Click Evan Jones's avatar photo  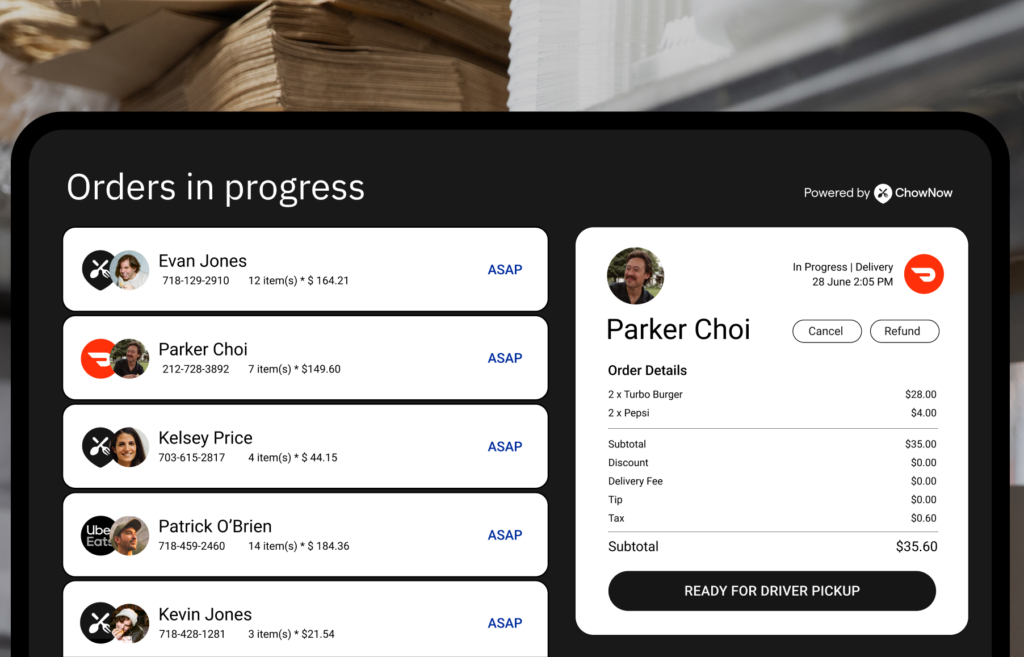click(x=129, y=270)
